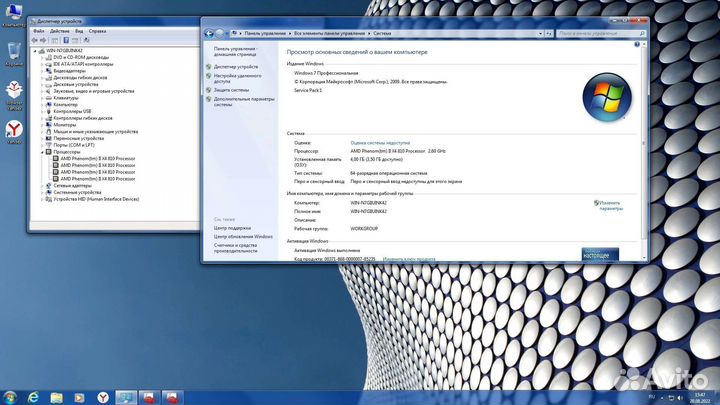Open Центр поддержки link
720x405 pixels.
pyautogui.click(x=232, y=228)
